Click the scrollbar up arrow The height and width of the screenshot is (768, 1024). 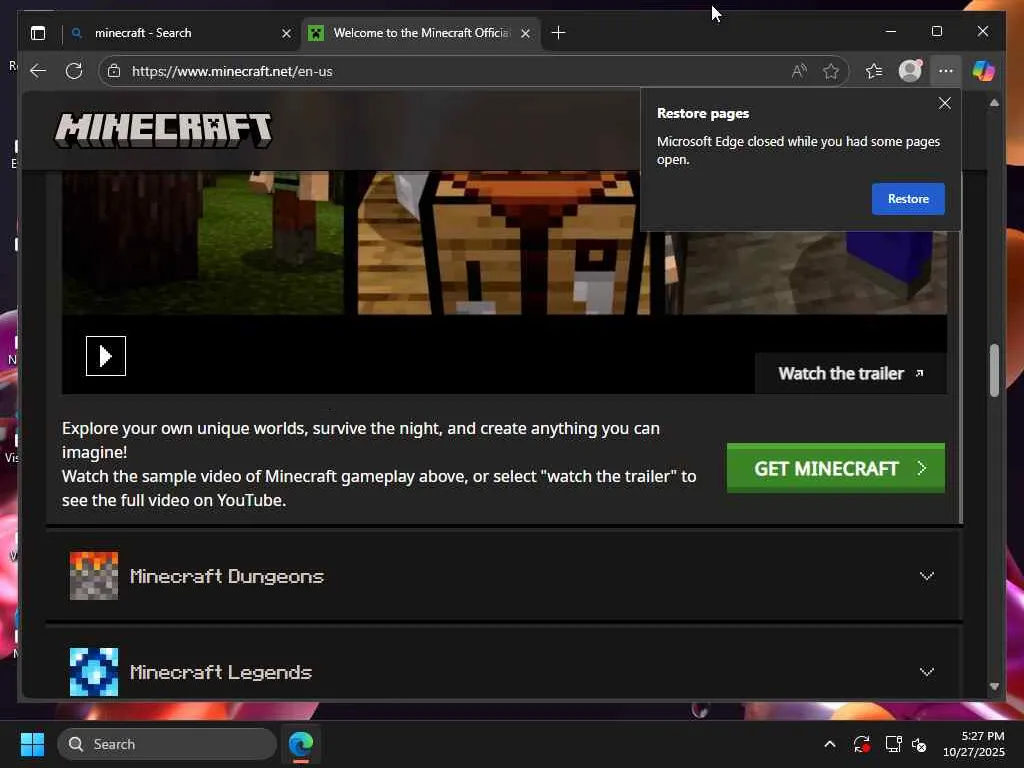click(994, 103)
